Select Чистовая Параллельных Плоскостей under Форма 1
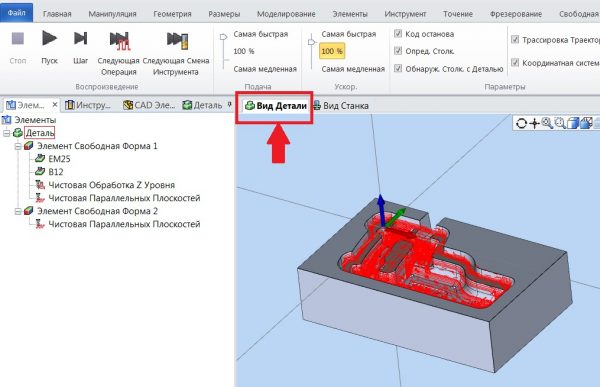Image resolution: width=600 pixels, height=387 pixels. pos(117,198)
